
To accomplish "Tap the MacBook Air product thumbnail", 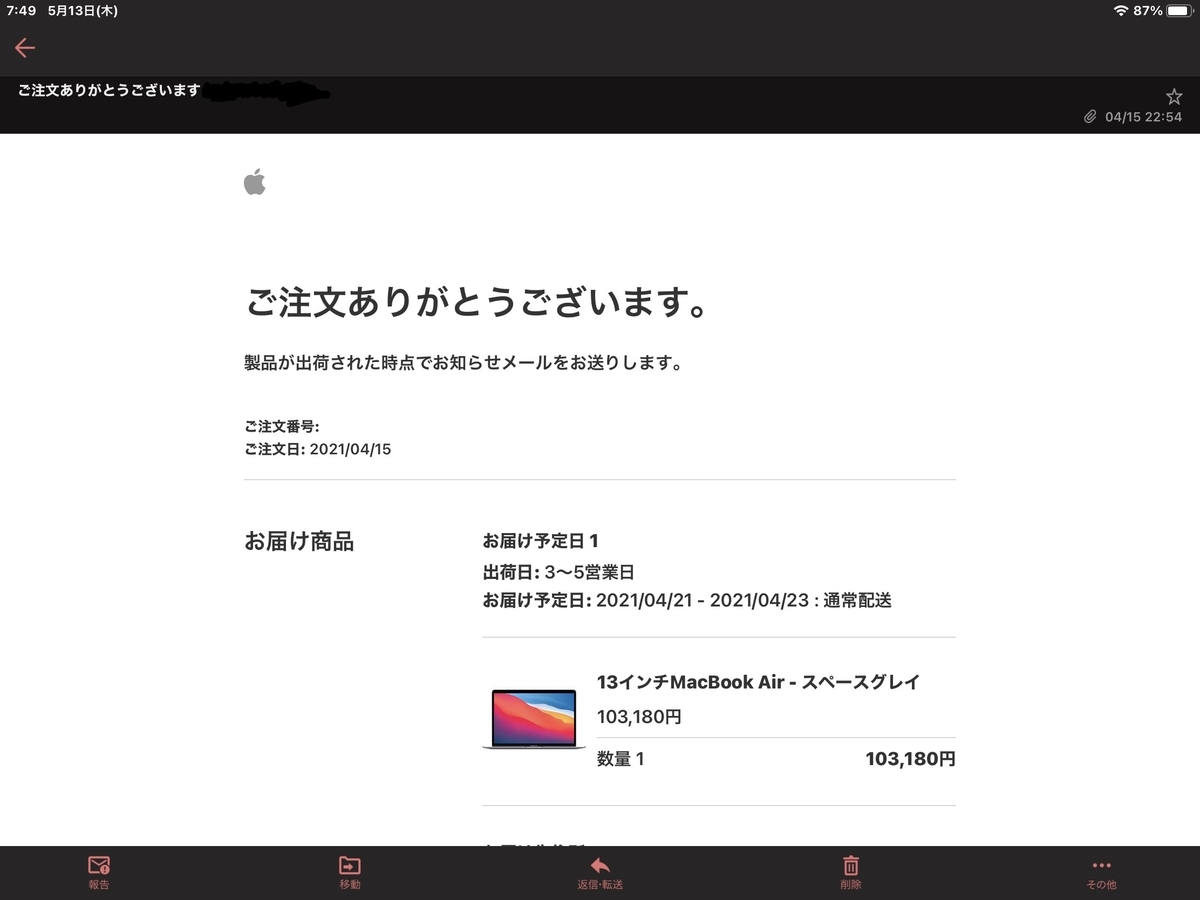I will point(534,719).
